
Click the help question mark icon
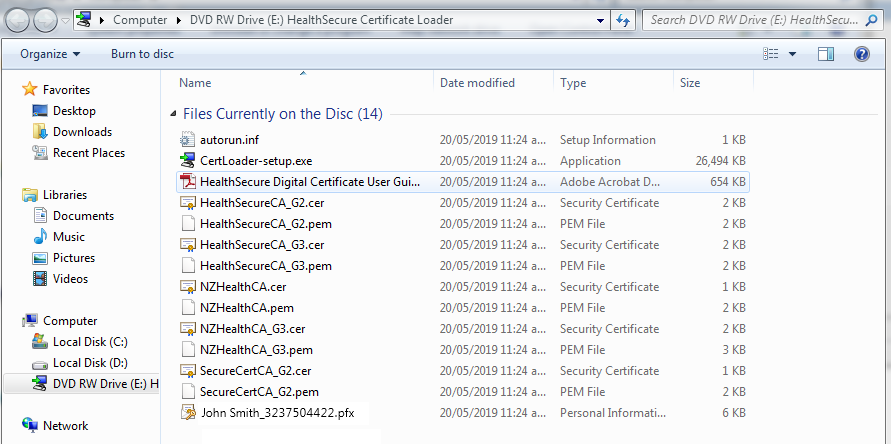pos(861,54)
